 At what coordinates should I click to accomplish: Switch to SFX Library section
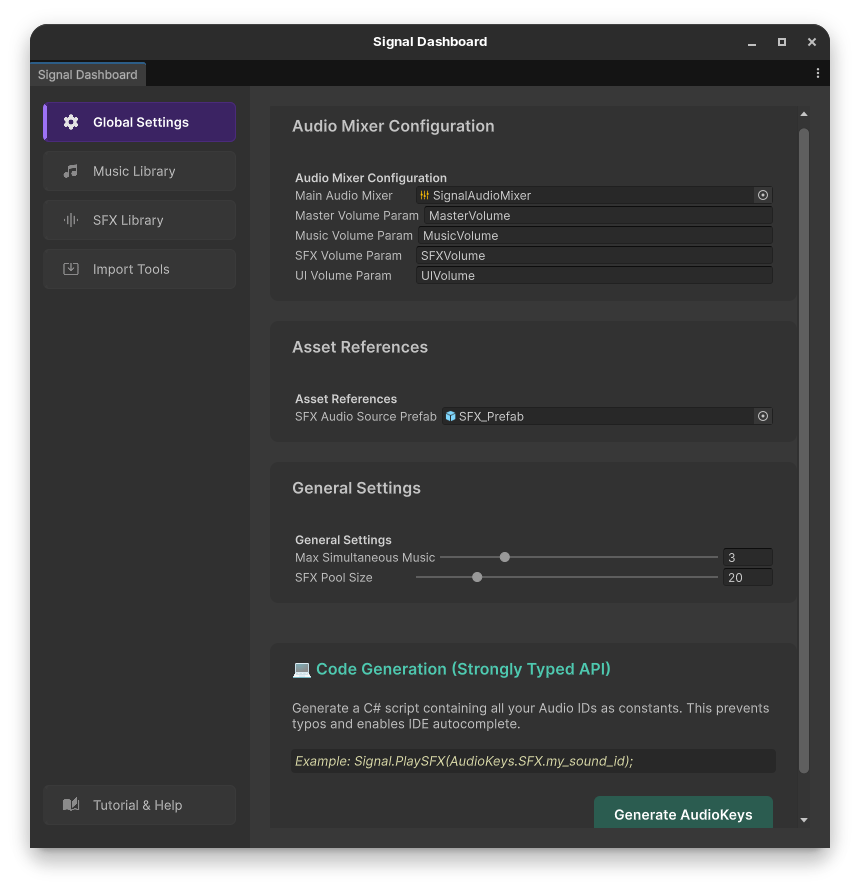139,220
